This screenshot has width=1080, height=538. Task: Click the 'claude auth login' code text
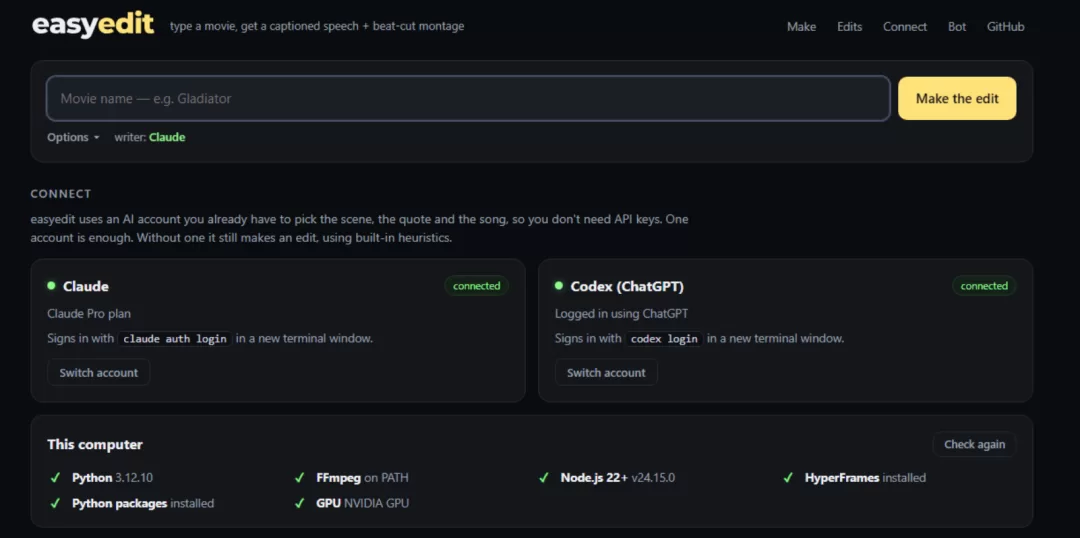coord(175,339)
